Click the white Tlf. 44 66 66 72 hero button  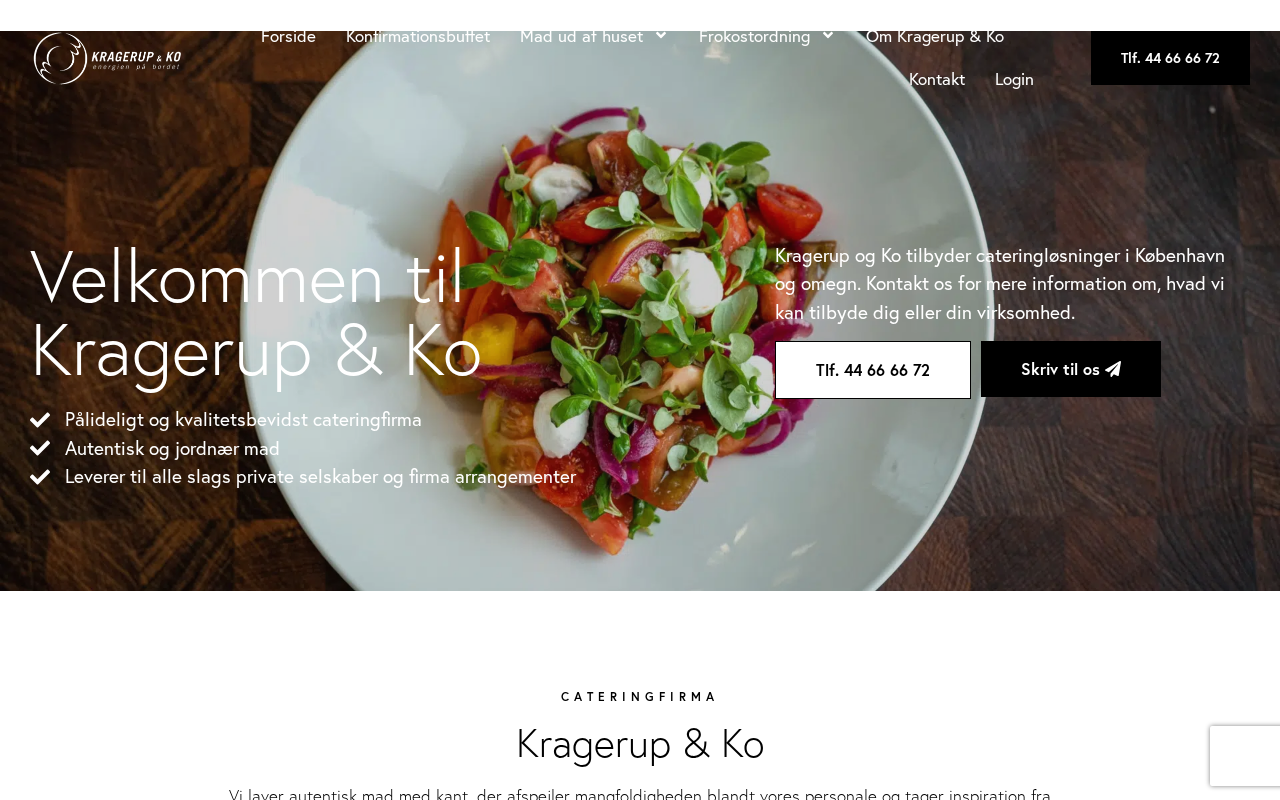(x=873, y=370)
